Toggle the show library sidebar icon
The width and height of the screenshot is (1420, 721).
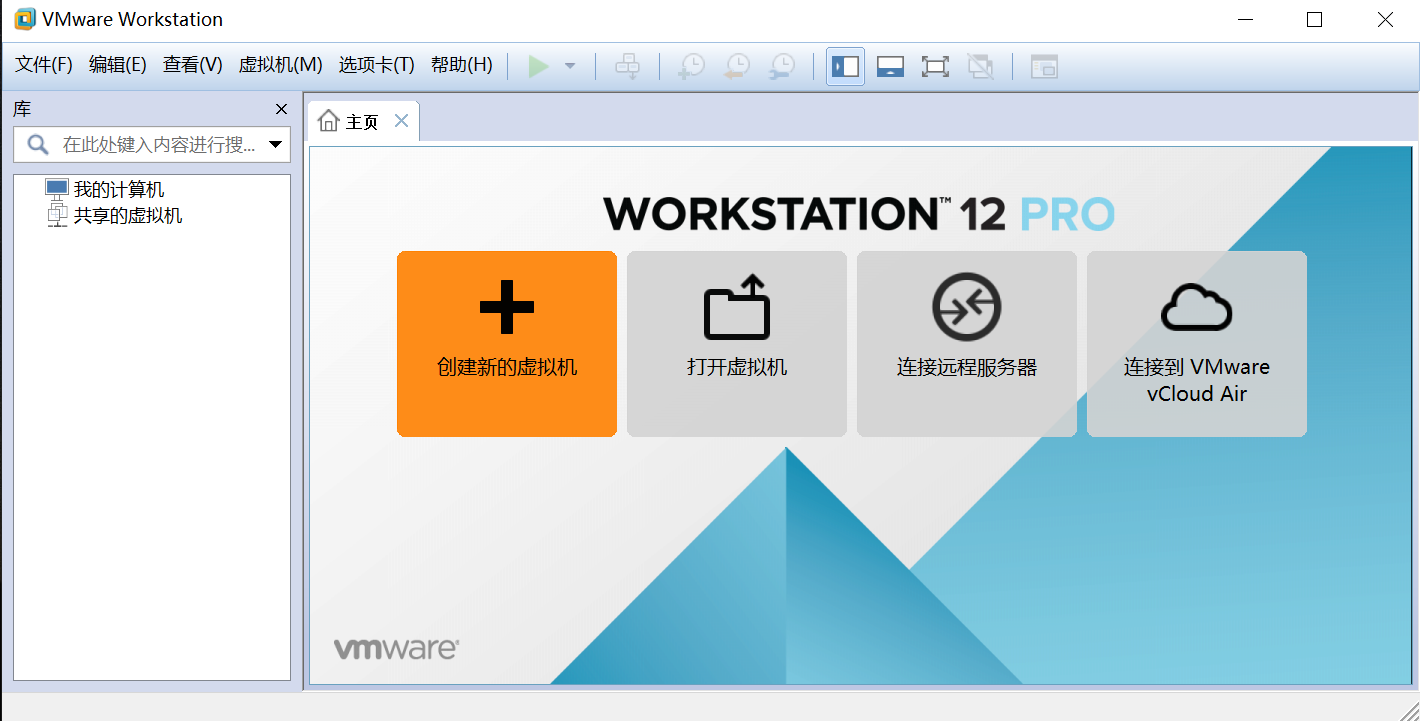click(845, 67)
